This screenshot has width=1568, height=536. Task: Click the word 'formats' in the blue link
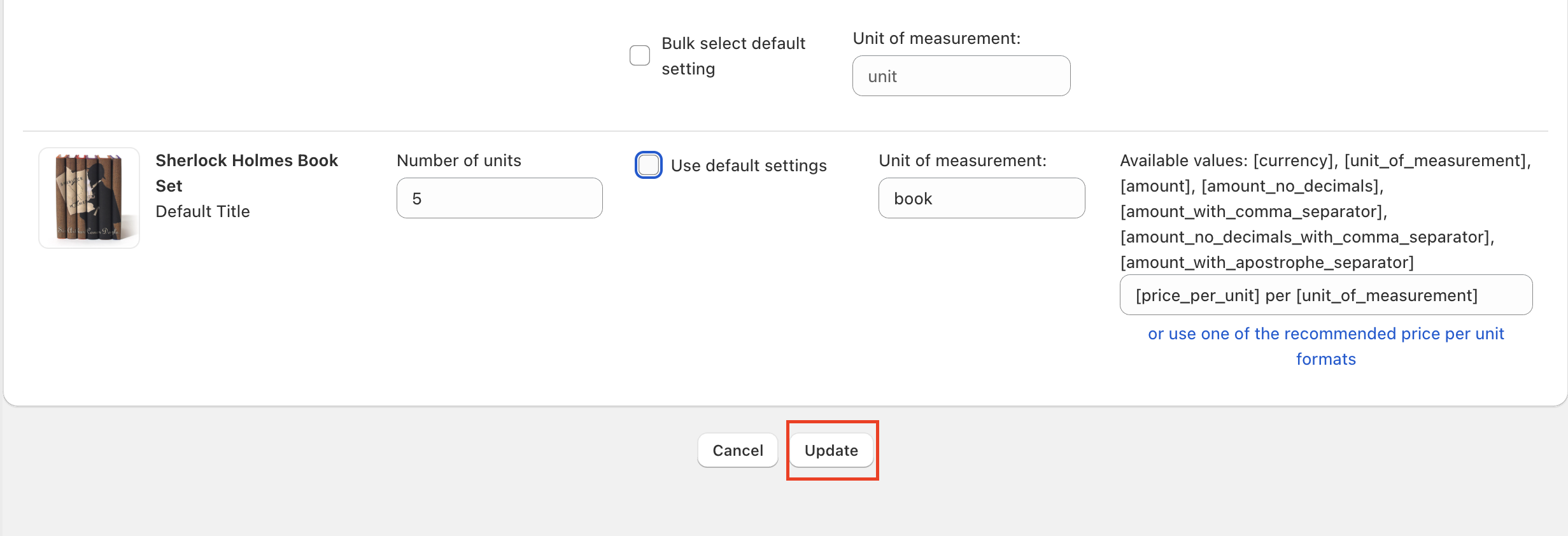click(x=1326, y=359)
